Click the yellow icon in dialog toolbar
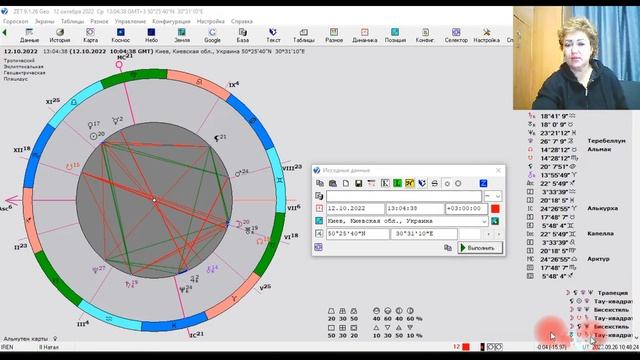Image resolution: width=640 pixels, height=360 pixels. click(410, 183)
